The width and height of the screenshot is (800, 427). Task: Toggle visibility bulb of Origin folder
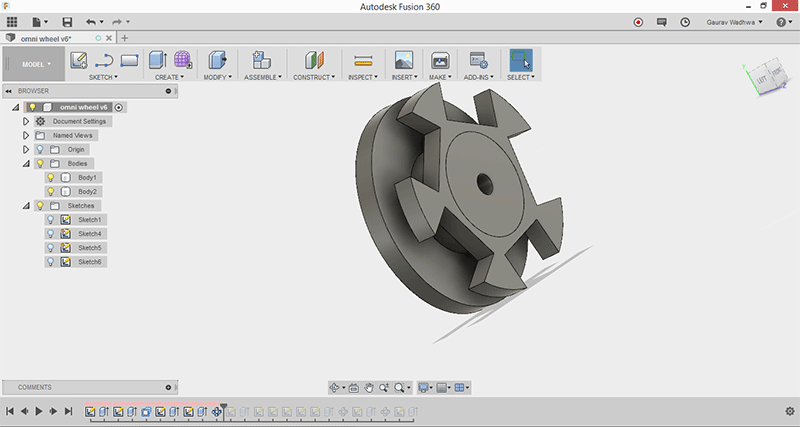click(x=40, y=149)
